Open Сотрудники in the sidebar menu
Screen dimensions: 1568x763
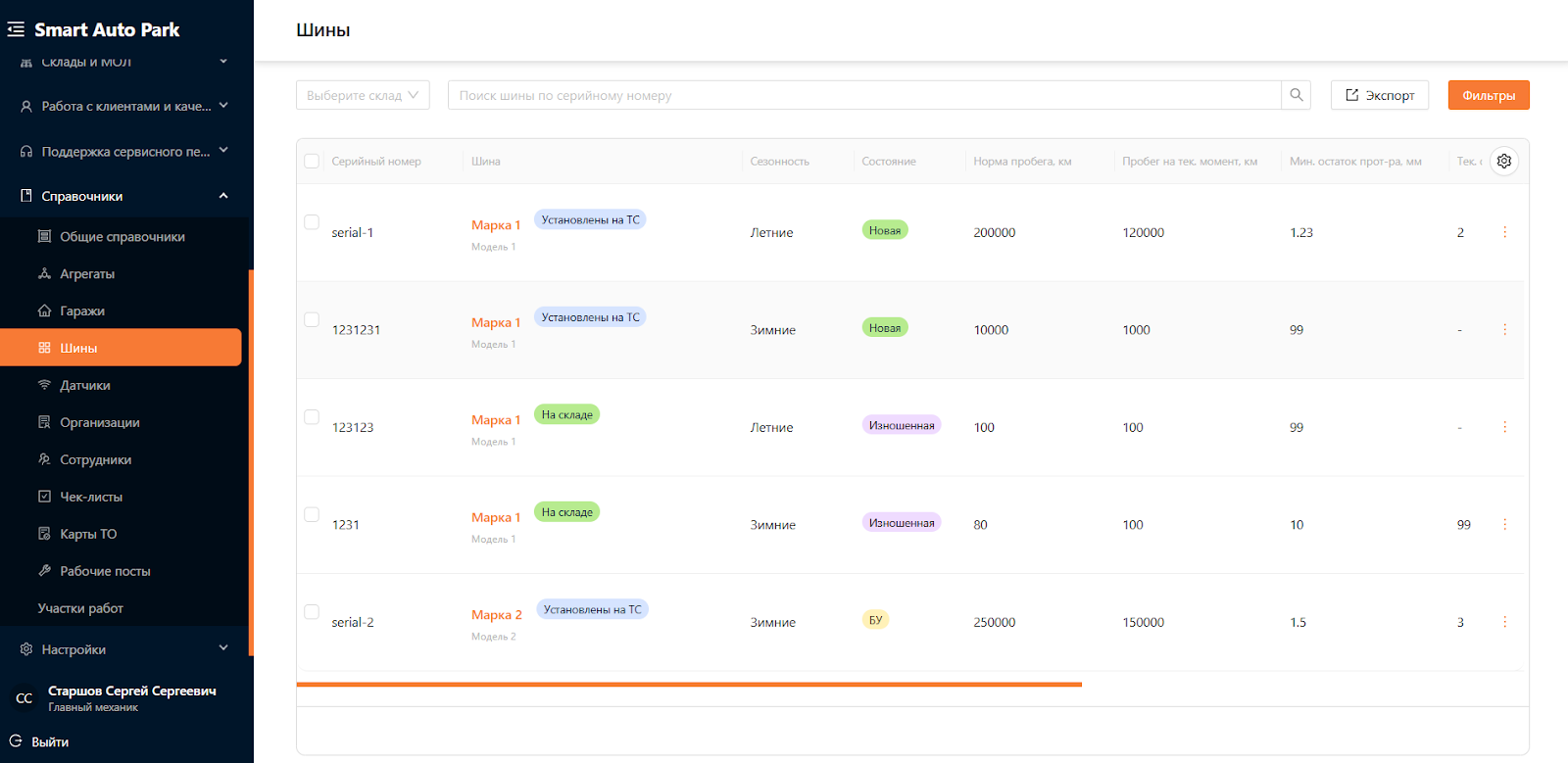[x=95, y=459]
